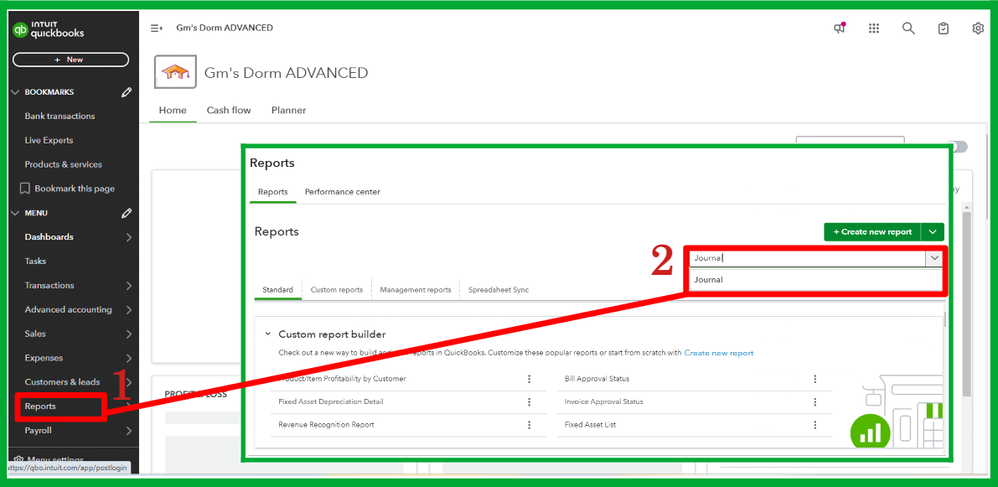Screen dimensions: 998x487
Task: Open Bill Approval Status report
Action: (596, 379)
